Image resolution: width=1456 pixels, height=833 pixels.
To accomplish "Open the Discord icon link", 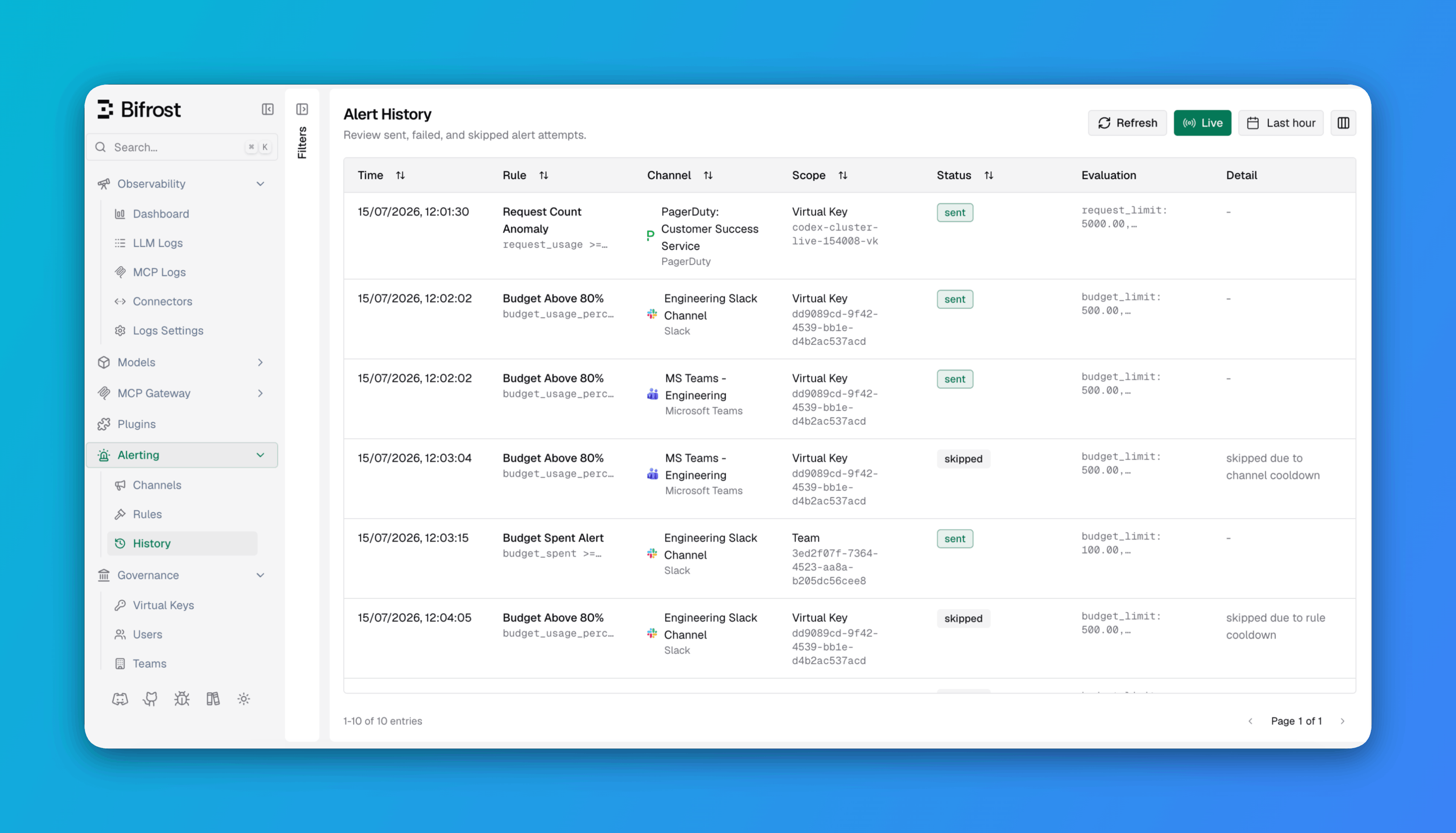I will point(120,699).
